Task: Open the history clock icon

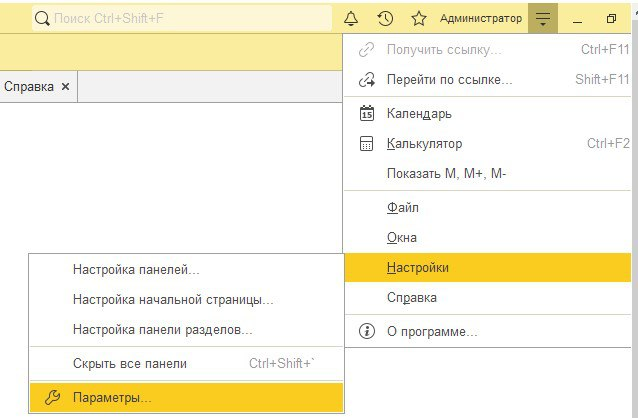Action: point(385,18)
